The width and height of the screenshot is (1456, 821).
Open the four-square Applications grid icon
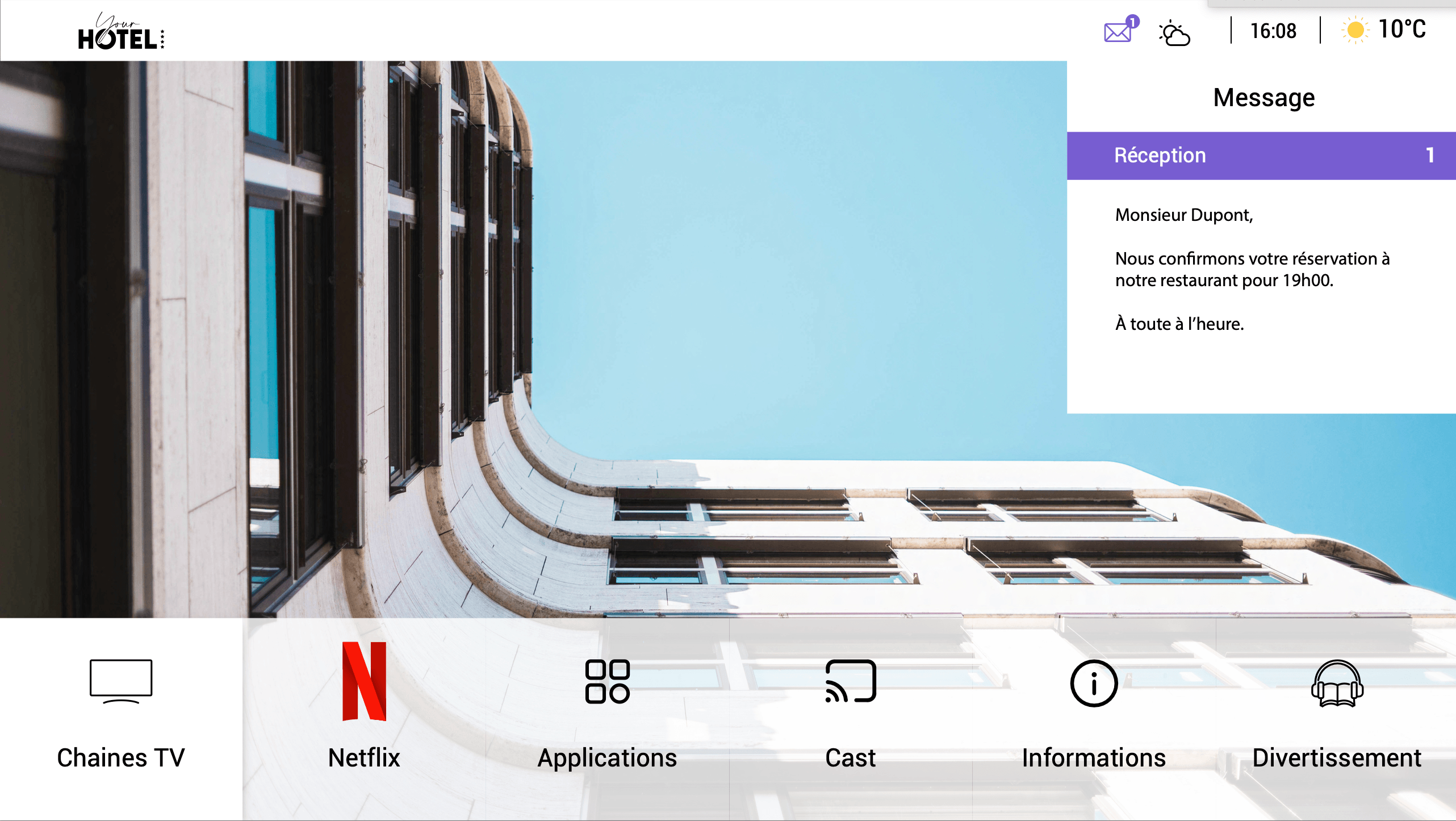[x=607, y=681]
